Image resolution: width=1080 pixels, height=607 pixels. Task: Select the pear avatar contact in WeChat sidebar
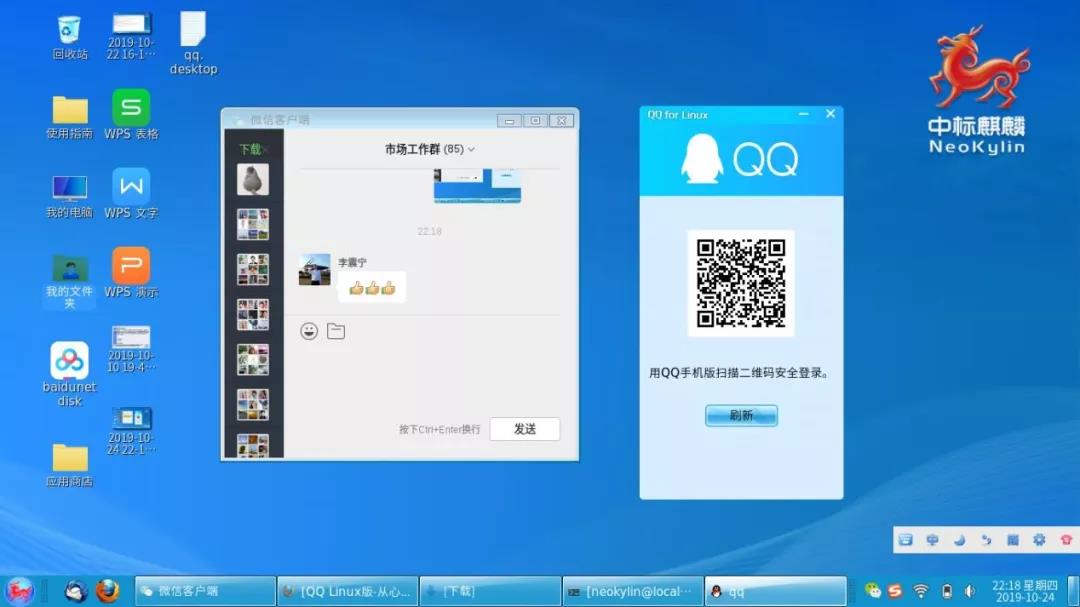coord(253,179)
